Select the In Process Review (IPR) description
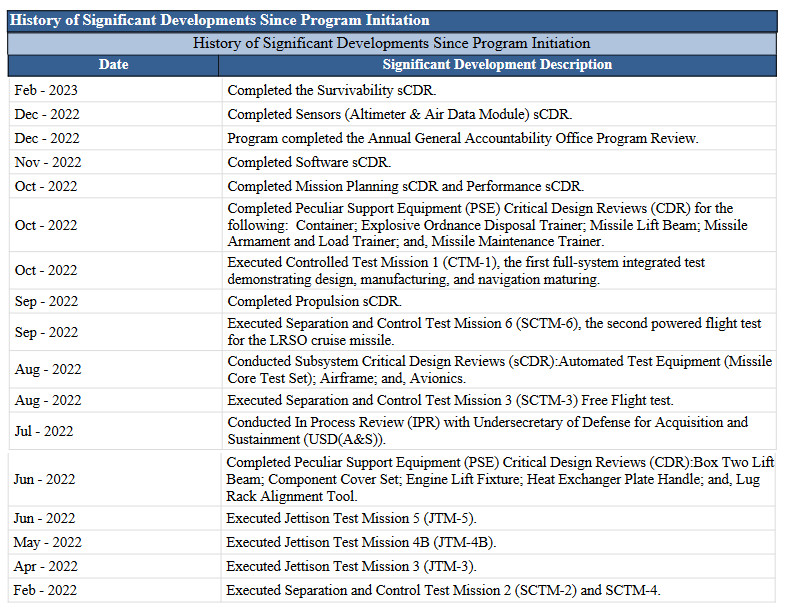The height and width of the screenshot is (608, 785). (x=487, y=430)
